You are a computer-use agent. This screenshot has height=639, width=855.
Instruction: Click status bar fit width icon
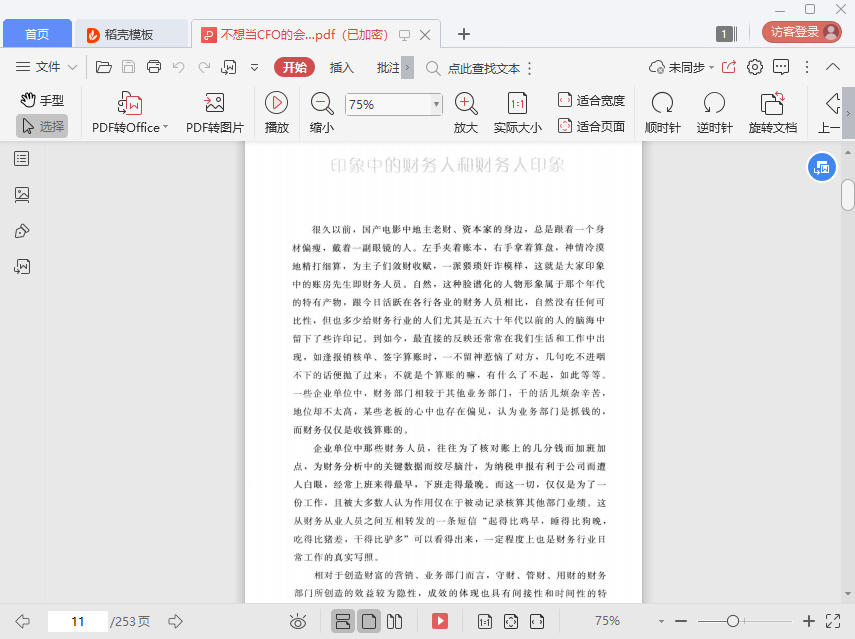(x=537, y=621)
